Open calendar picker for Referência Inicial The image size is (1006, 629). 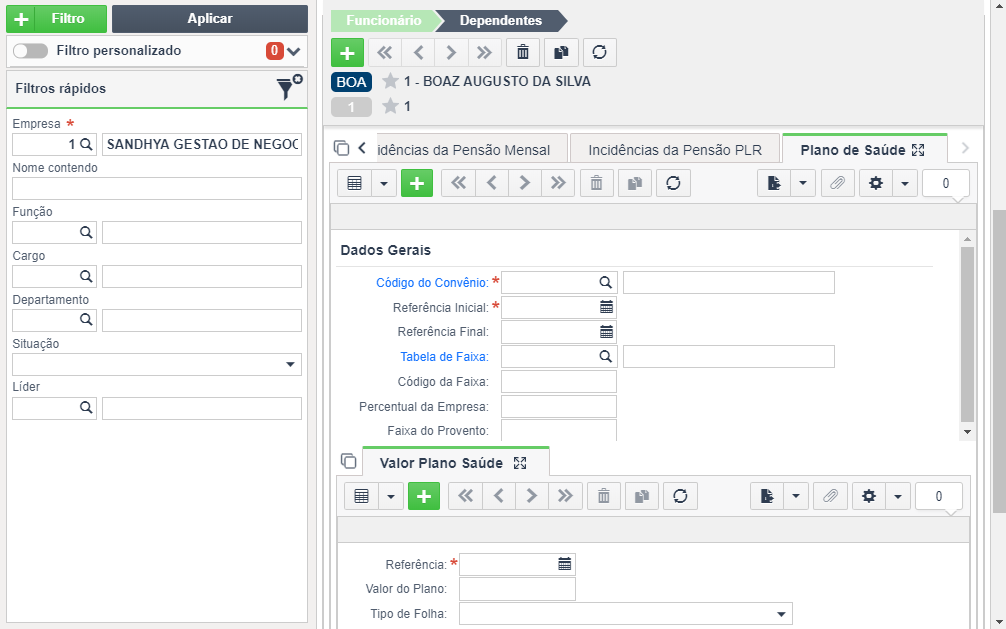tap(606, 307)
